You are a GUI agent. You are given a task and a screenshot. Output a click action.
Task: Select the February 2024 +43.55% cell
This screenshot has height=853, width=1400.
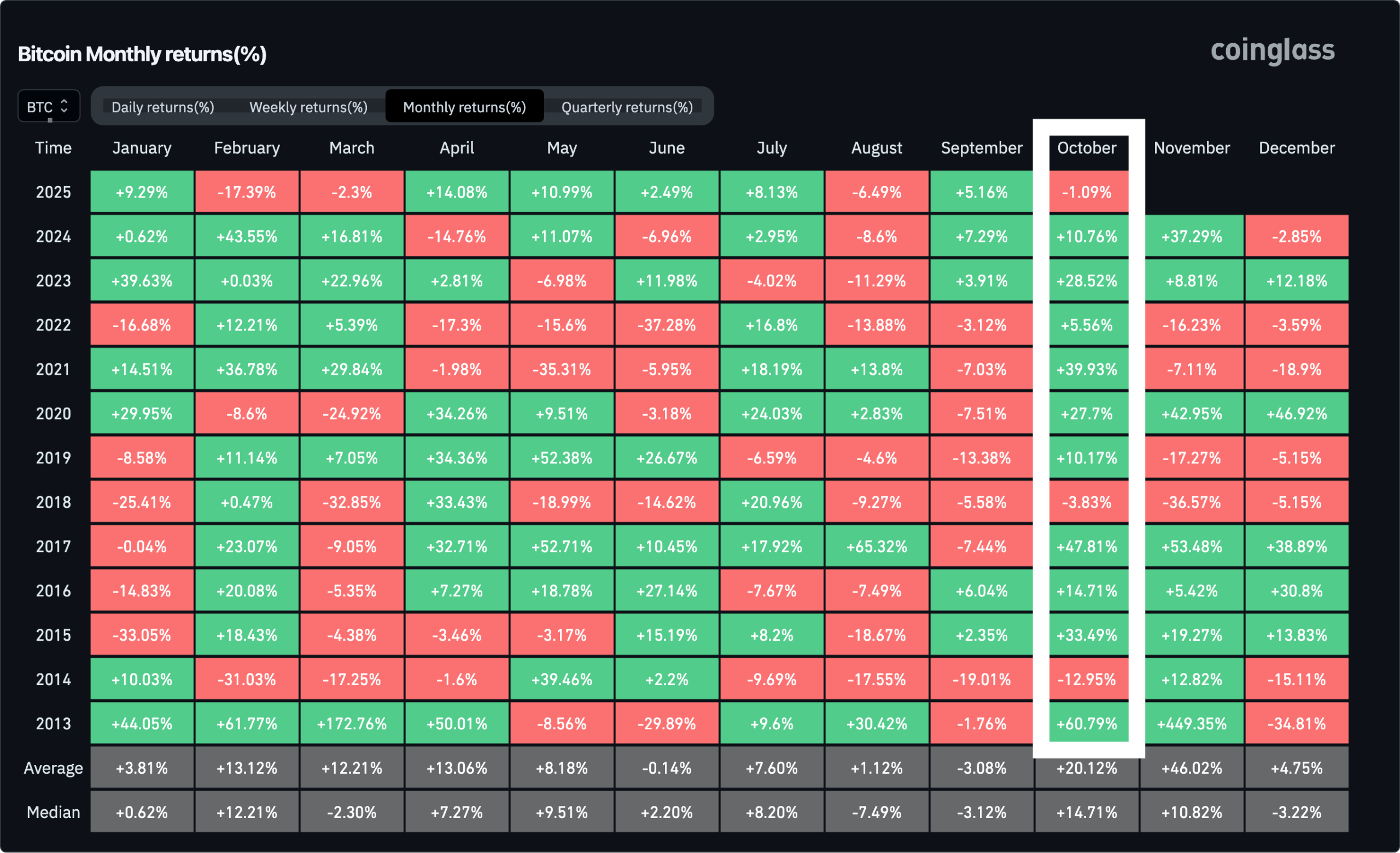point(247,236)
